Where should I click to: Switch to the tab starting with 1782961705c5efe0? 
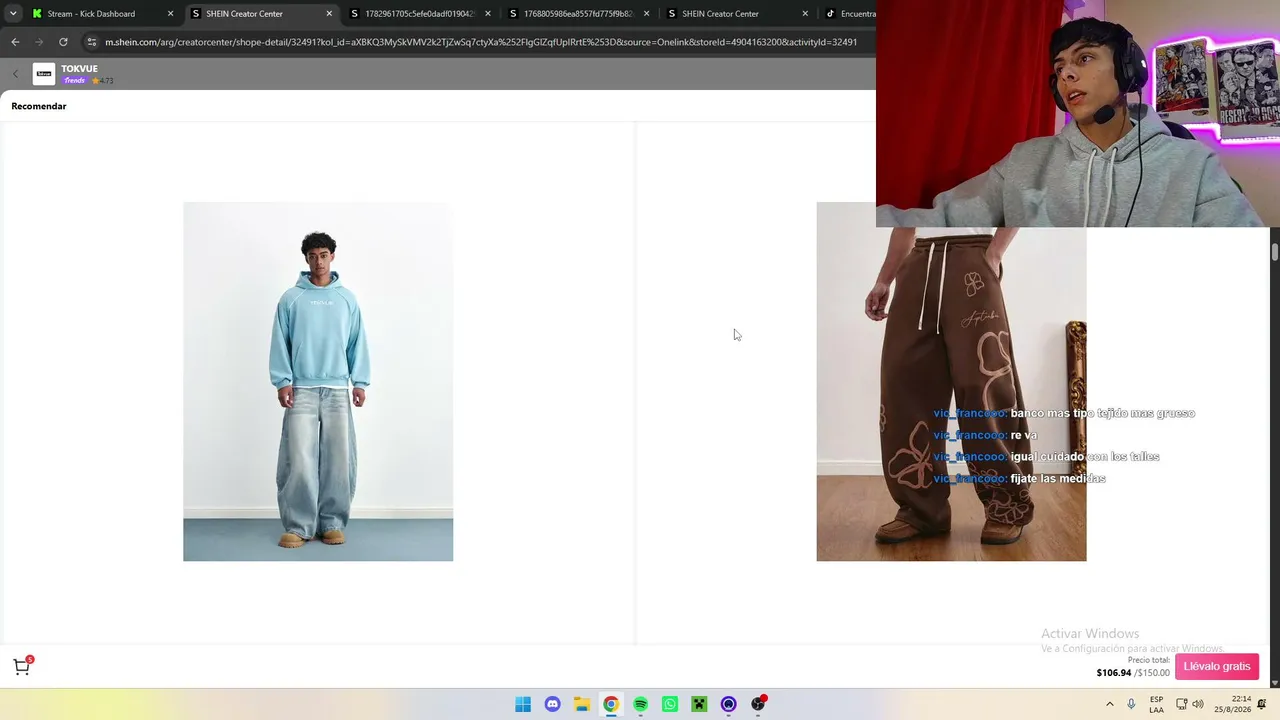click(x=418, y=14)
